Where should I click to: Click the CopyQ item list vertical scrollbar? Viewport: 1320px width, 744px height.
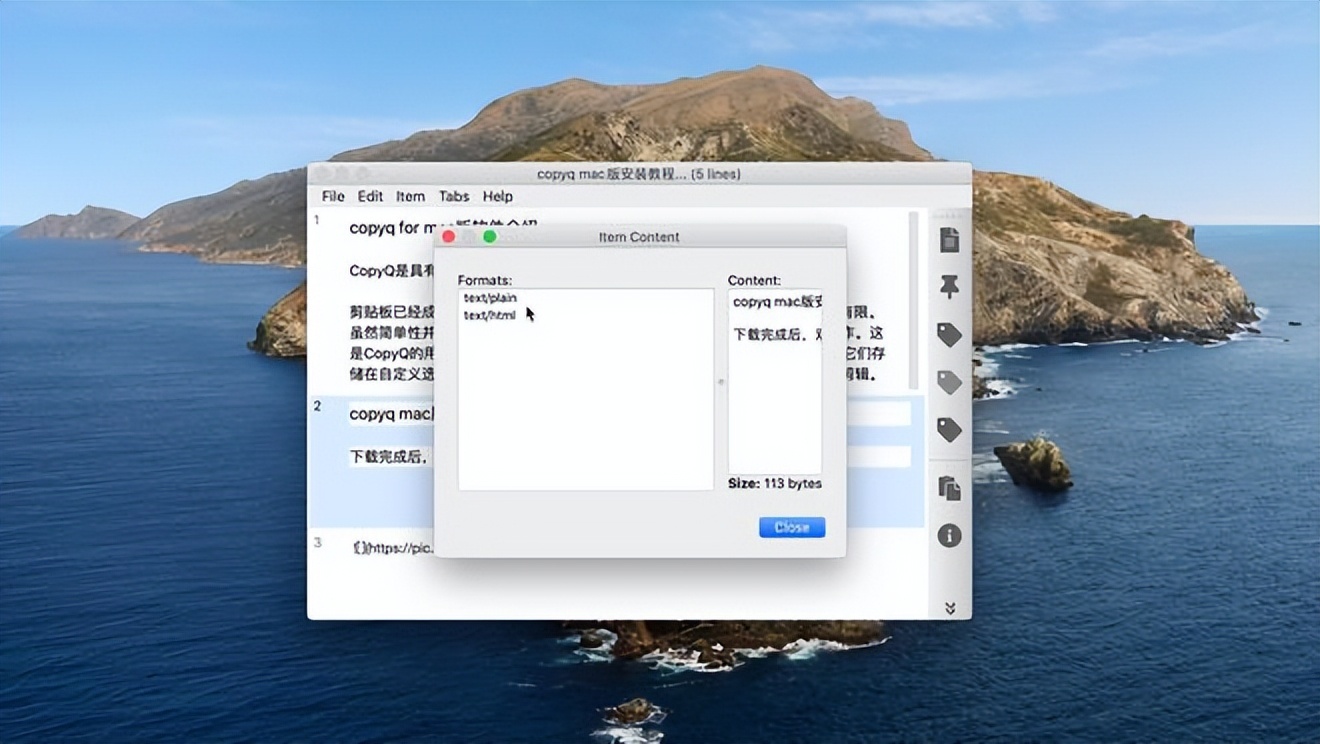(913, 300)
